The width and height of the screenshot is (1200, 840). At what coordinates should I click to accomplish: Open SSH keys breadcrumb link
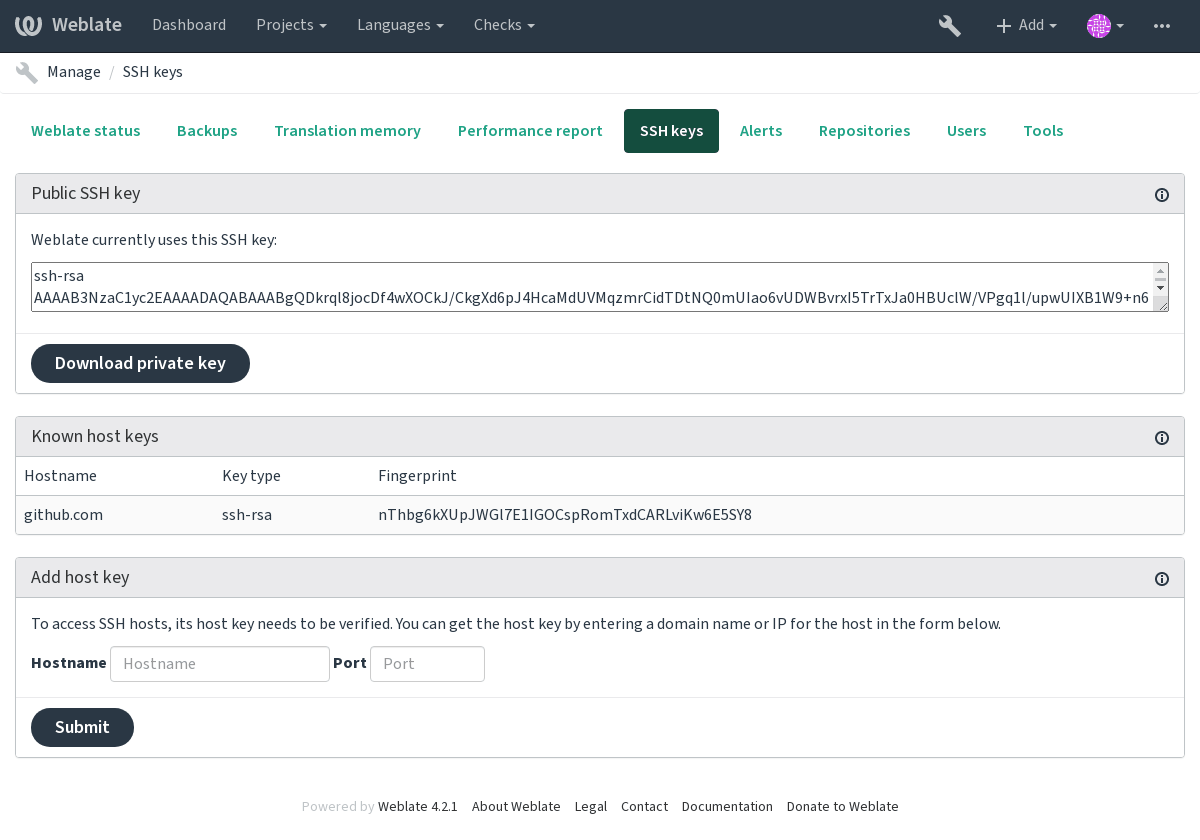tap(153, 72)
